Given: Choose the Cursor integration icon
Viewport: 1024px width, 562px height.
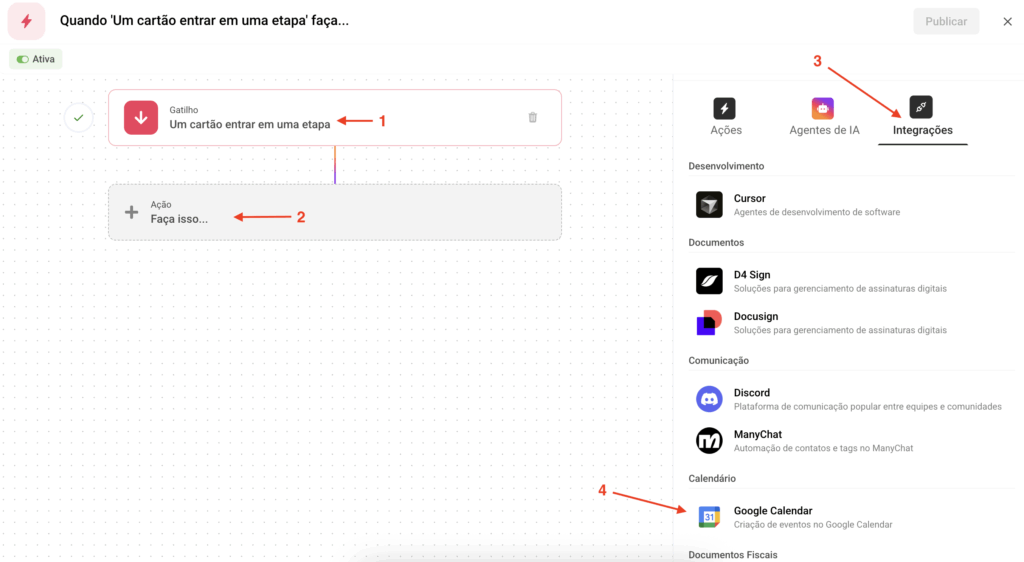Looking at the screenshot, I should click(x=709, y=204).
